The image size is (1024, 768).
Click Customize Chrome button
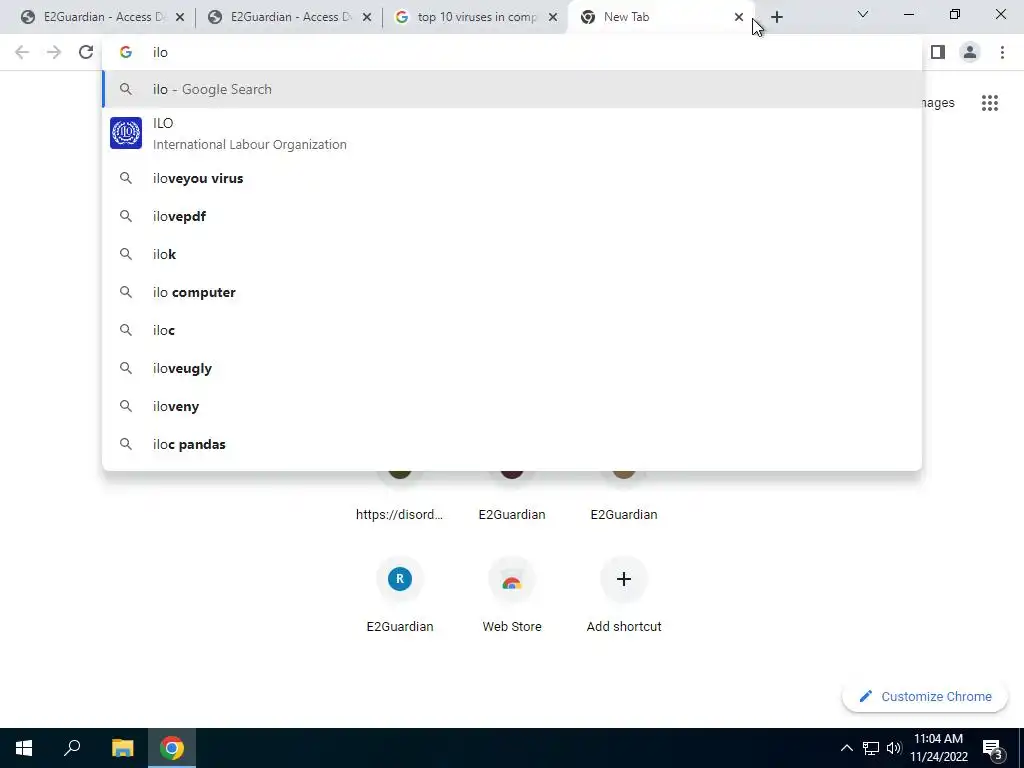click(x=925, y=696)
